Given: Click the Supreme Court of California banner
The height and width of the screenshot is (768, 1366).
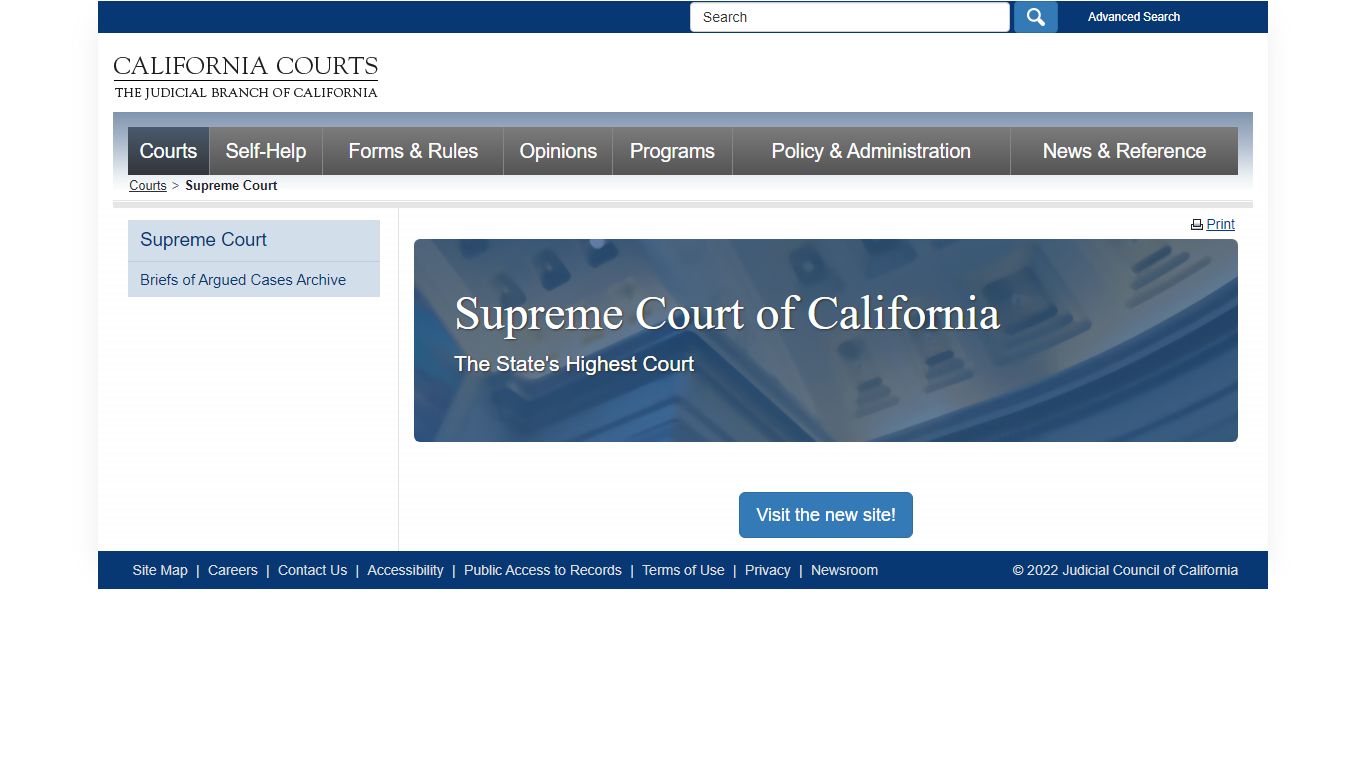Looking at the screenshot, I should pos(826,340).
